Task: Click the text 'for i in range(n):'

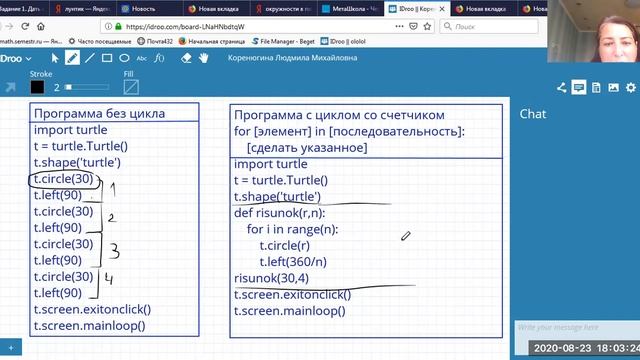Action: 293,229
